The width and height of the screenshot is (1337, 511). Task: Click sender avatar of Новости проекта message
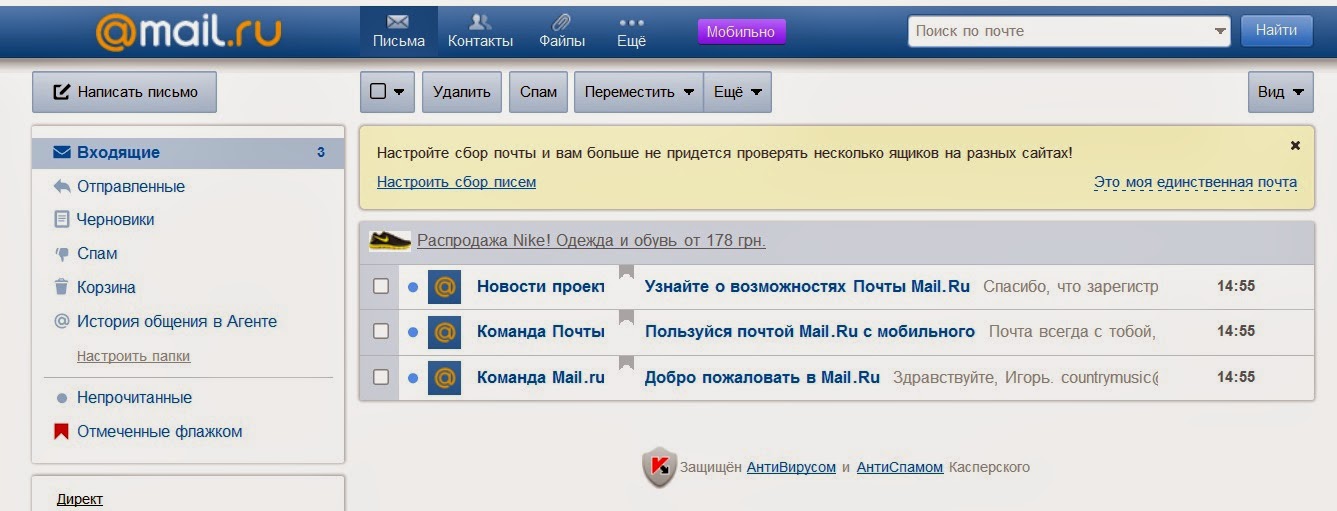(444, 287)
